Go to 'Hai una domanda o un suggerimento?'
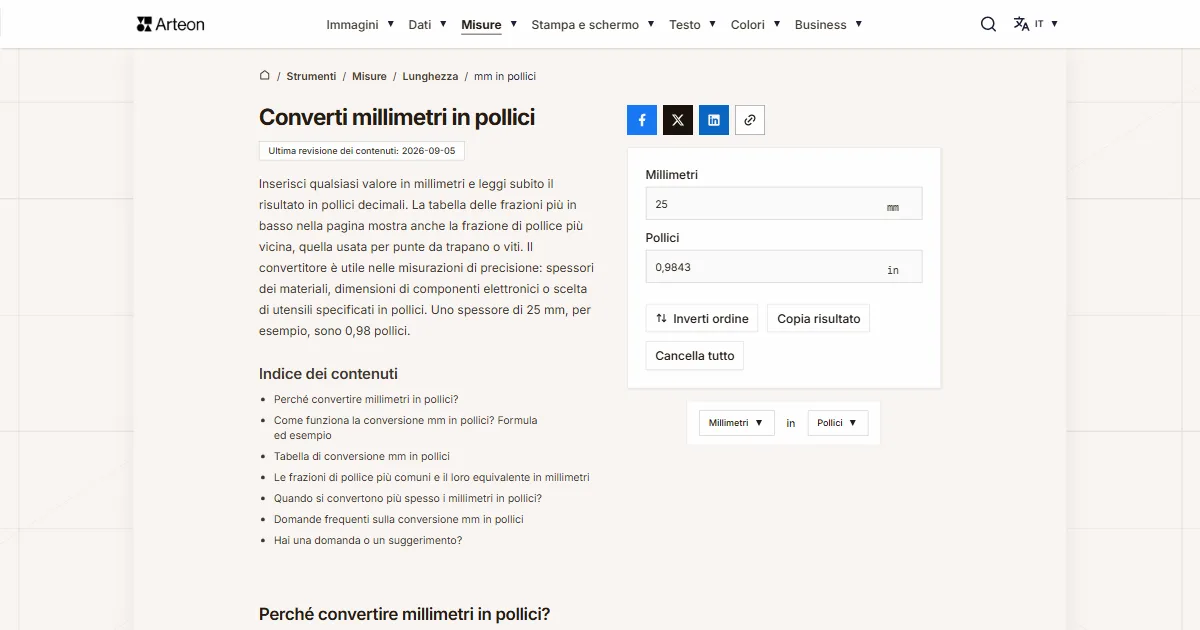 [x=368, y=540]
